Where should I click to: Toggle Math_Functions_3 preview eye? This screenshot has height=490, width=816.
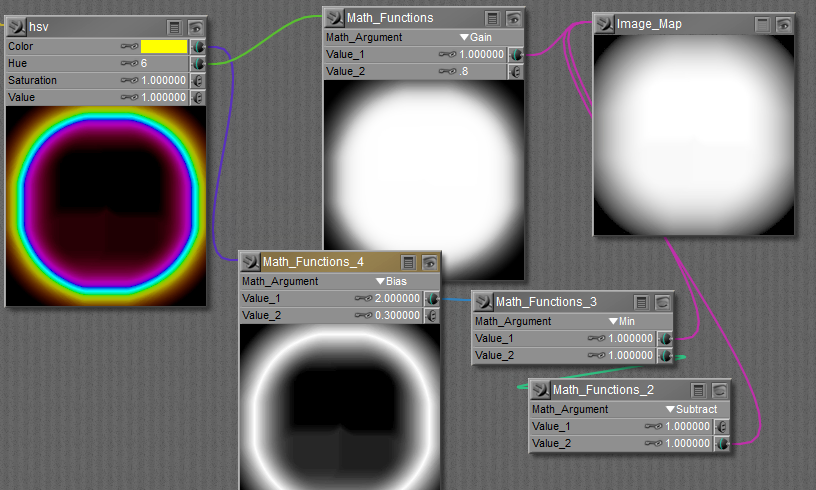(x=662, y=303)
